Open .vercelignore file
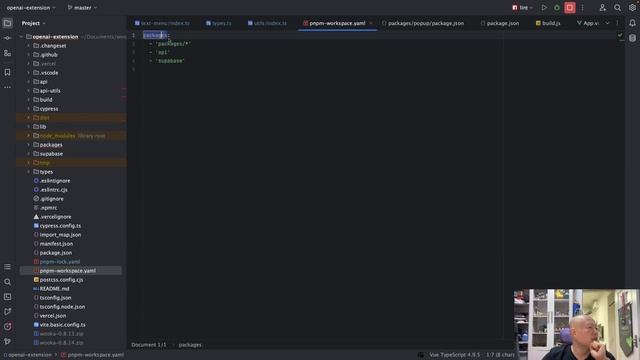Viewport: 640px width, 360px height. [x=55, y=217]
